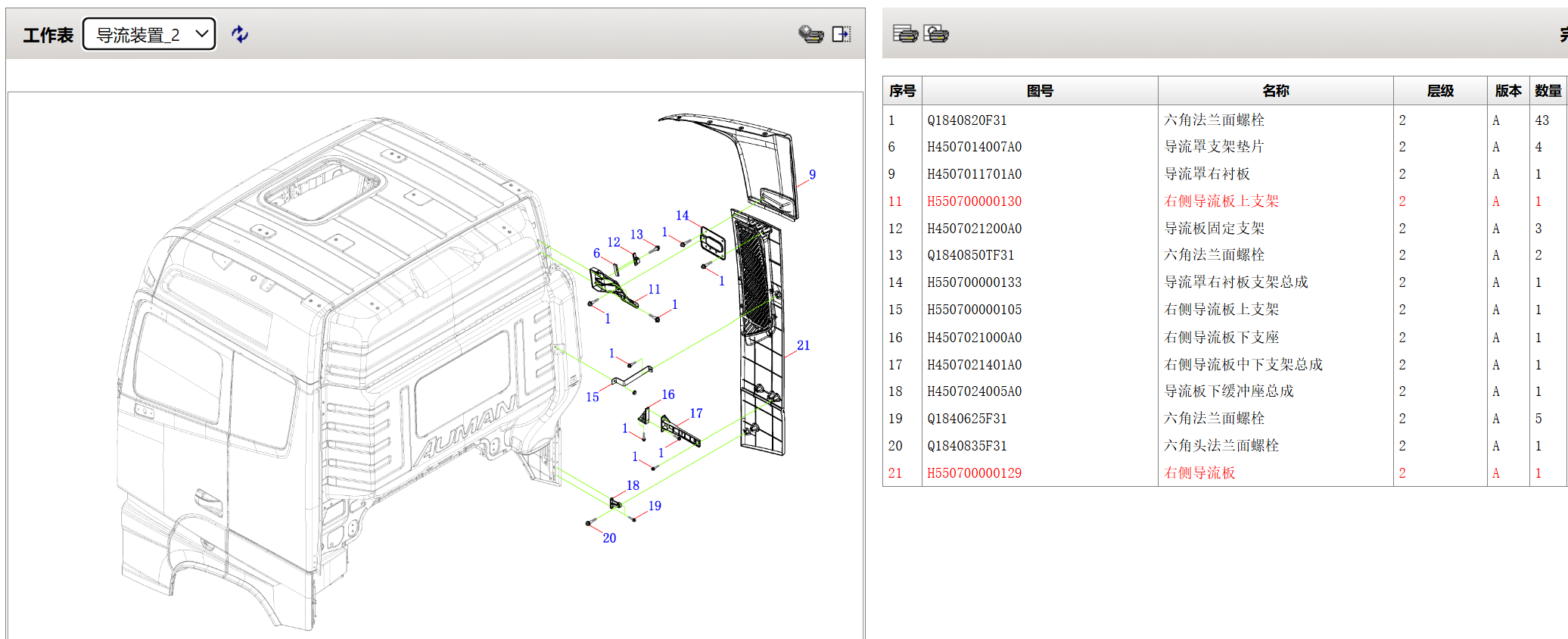Click the 名称 column header
Viewport: 1568px width, 639px height.
point(1275,91)
